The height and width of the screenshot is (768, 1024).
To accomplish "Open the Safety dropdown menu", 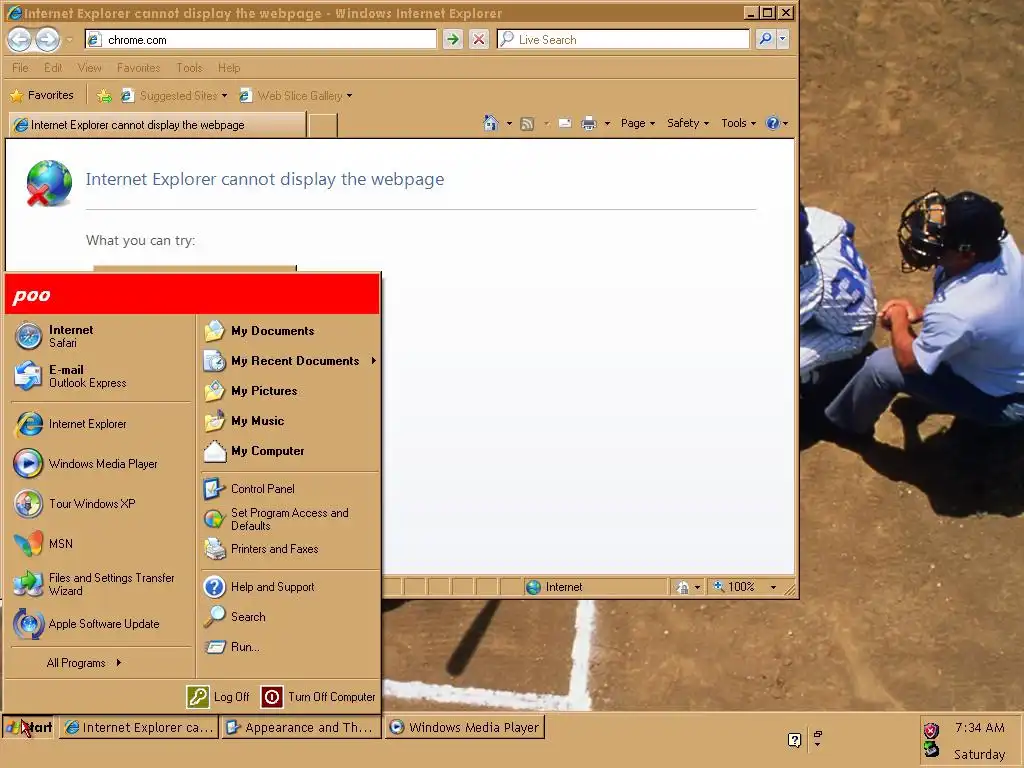I will click(688, 123).
